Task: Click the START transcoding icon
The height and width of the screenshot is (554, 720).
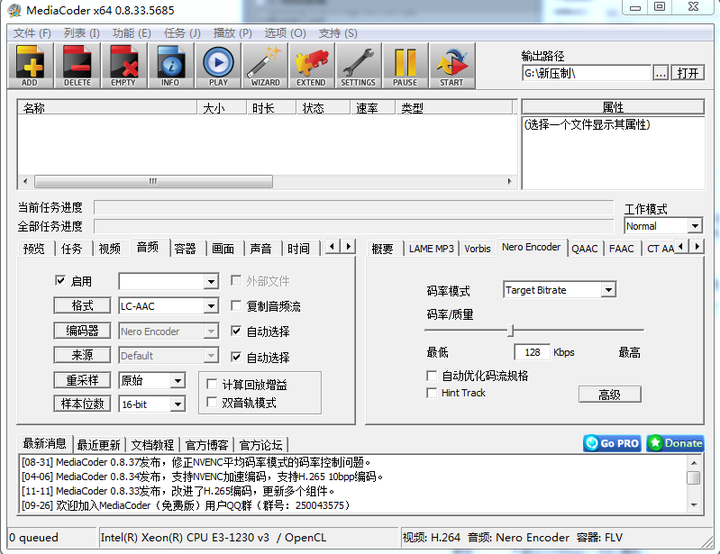Action: 452,65
